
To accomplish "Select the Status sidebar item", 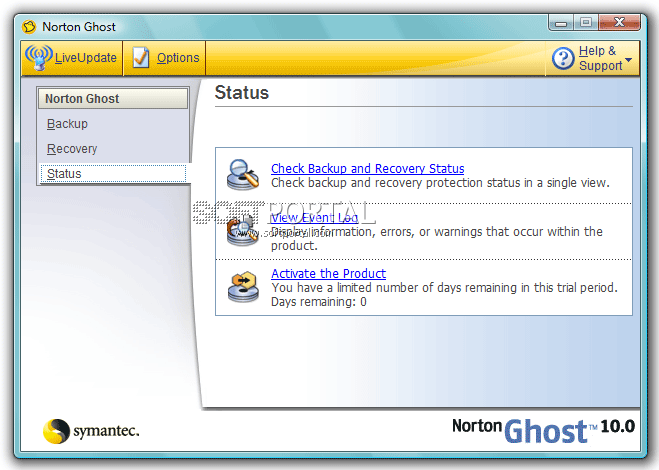I will 113,174.
